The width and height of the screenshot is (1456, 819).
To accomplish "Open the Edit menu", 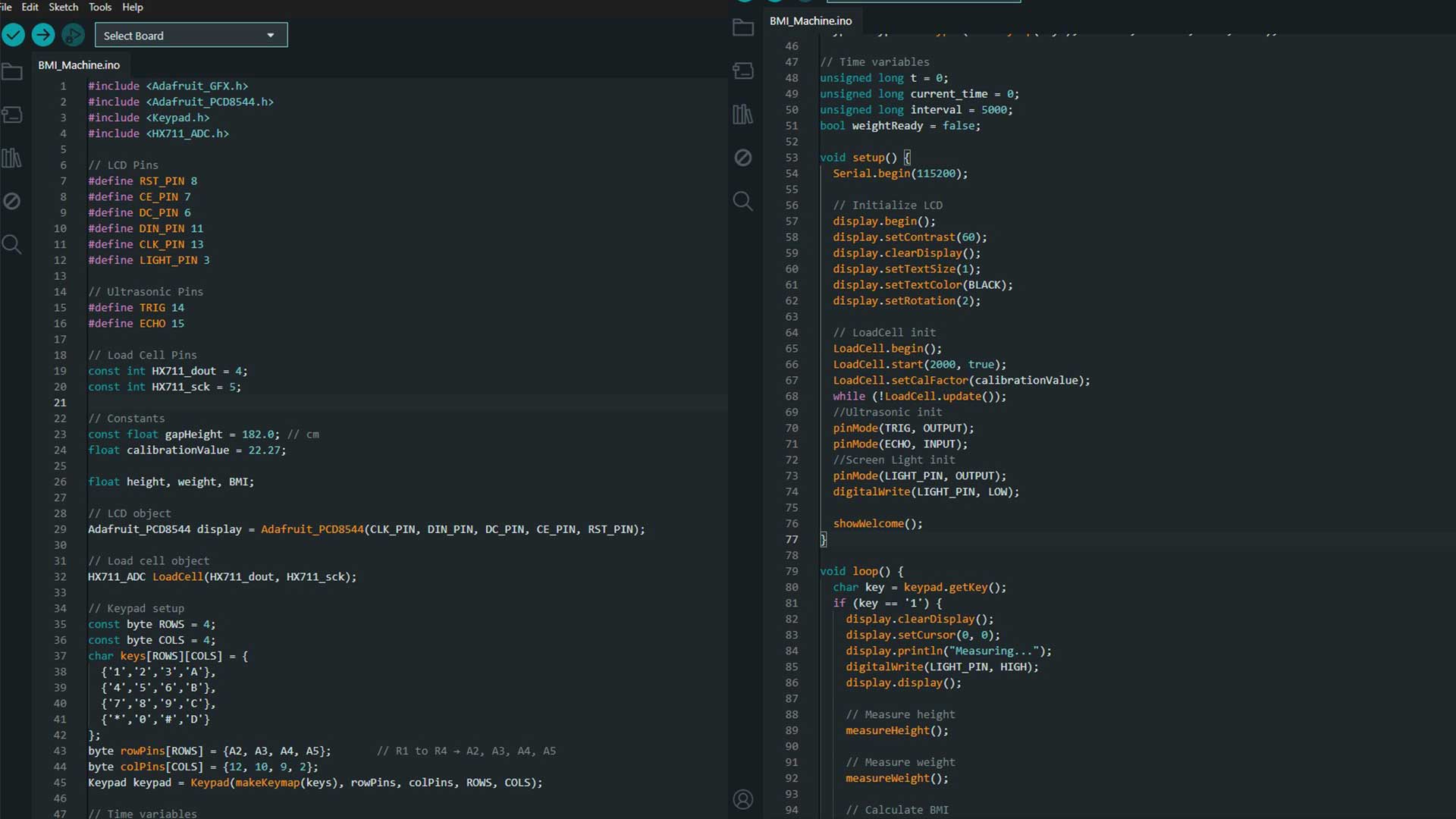I will pyautogui.click(x=30, y=7).
